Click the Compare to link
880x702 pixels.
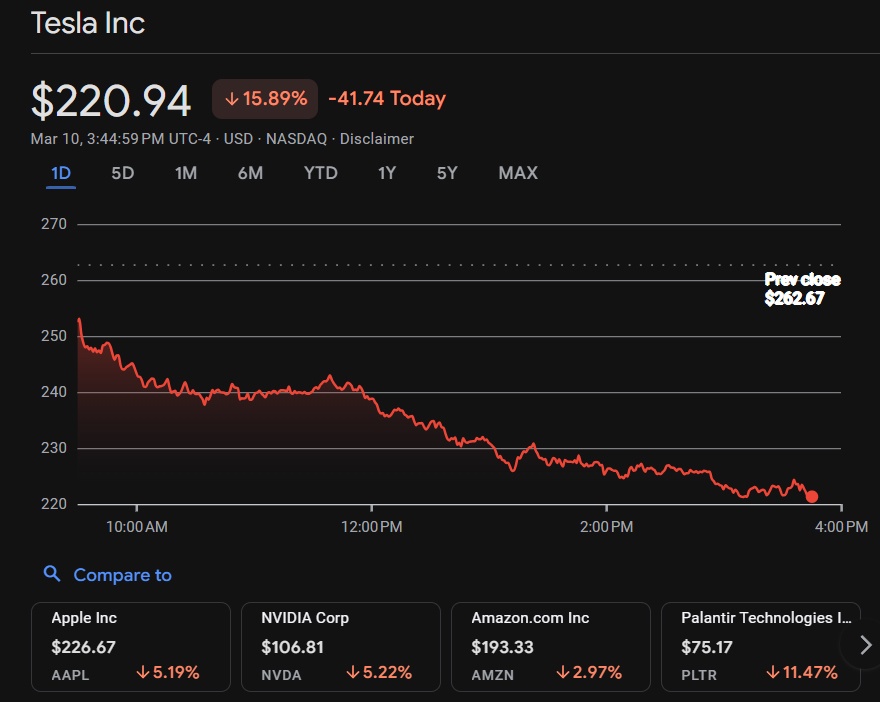tap(122, 575)
